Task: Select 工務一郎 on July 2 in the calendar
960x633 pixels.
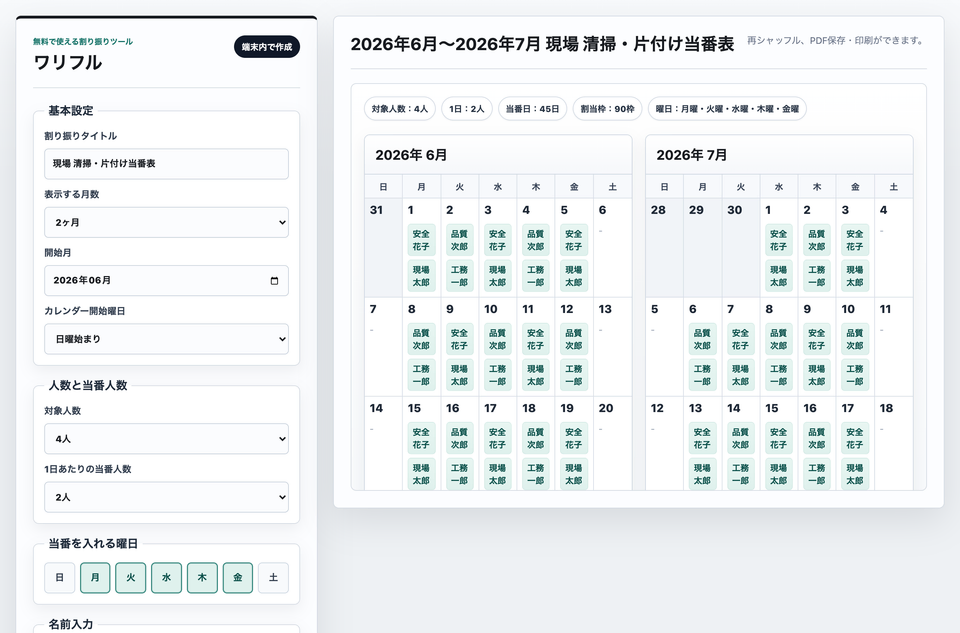Action: pos(817,276)
